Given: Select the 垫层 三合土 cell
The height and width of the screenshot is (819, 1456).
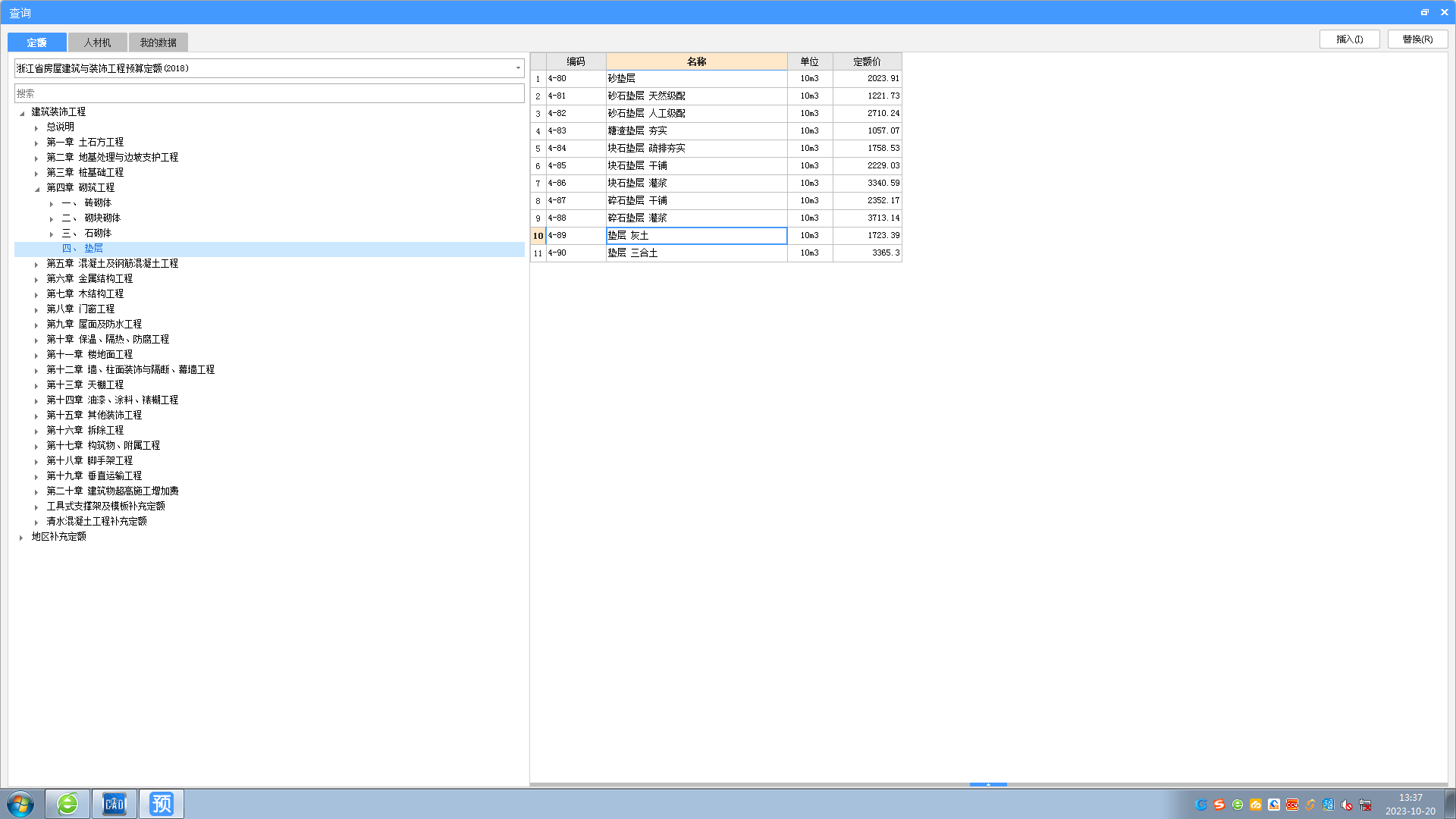Looking at the screenshot, I should click(x=696, y=253).
